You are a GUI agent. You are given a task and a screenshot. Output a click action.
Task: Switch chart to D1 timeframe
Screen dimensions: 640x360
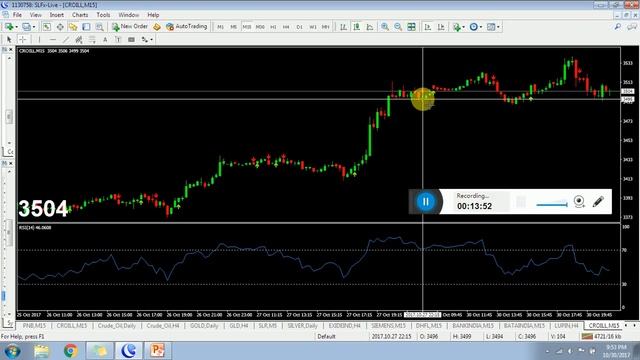299,27
